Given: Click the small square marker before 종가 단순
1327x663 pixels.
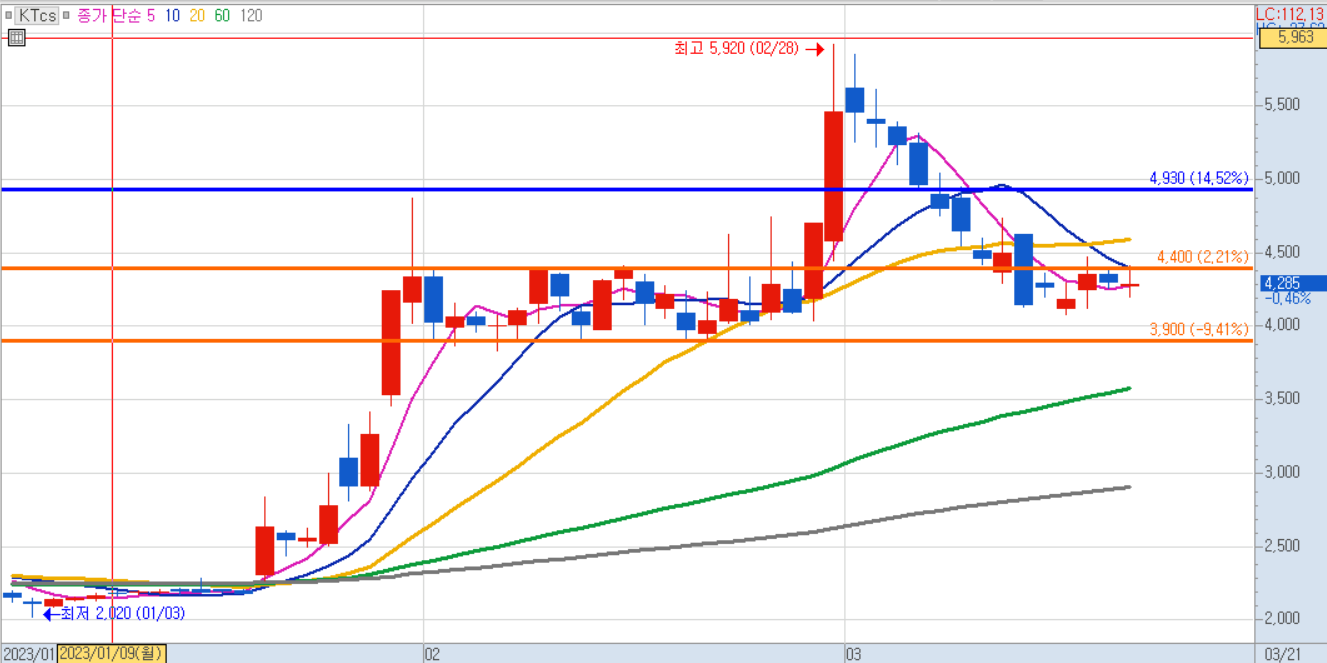Looking at the screenshot, I should (66, 16).
